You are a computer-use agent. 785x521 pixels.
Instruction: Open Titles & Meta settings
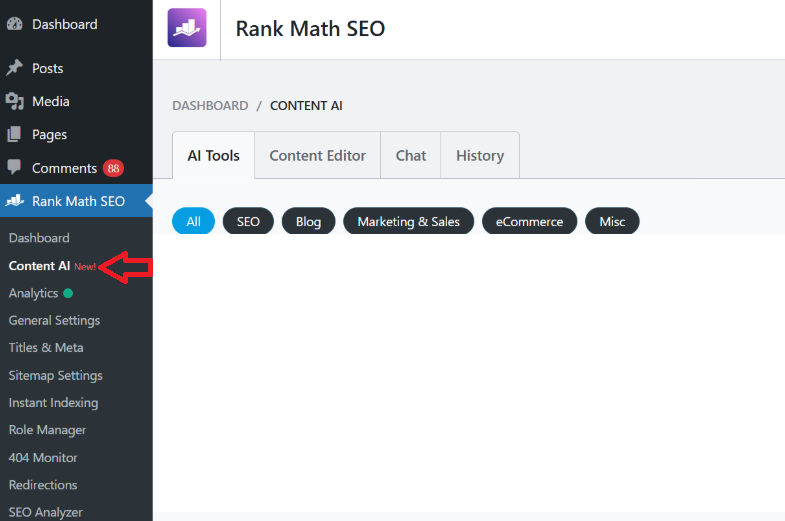[x=46, y=347]
